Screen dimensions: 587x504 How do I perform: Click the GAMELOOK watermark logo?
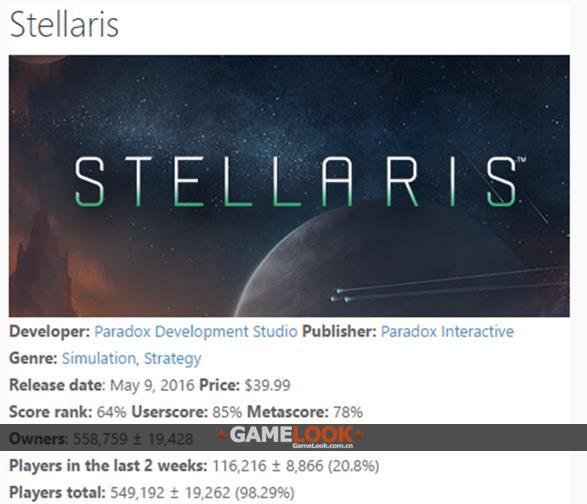[x=291, y=434]
